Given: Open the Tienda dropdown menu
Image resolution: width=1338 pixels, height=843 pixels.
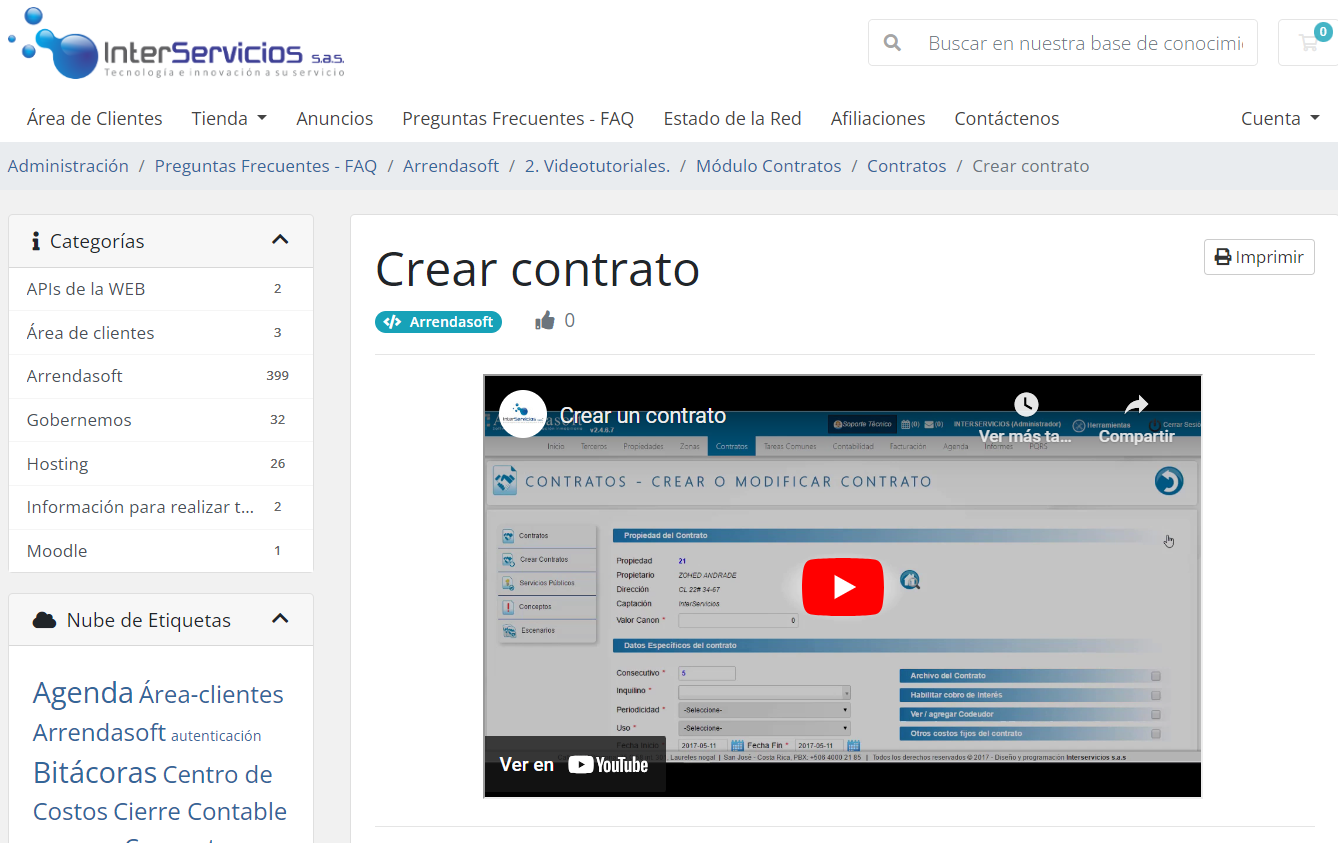Looking at the screenshot, I should 229,118.
